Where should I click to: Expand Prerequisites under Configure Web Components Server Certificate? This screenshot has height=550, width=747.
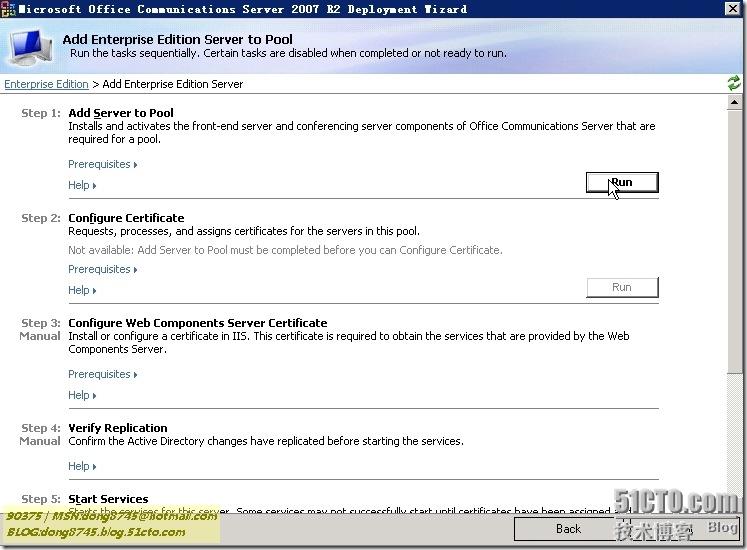tap(102, 374)
